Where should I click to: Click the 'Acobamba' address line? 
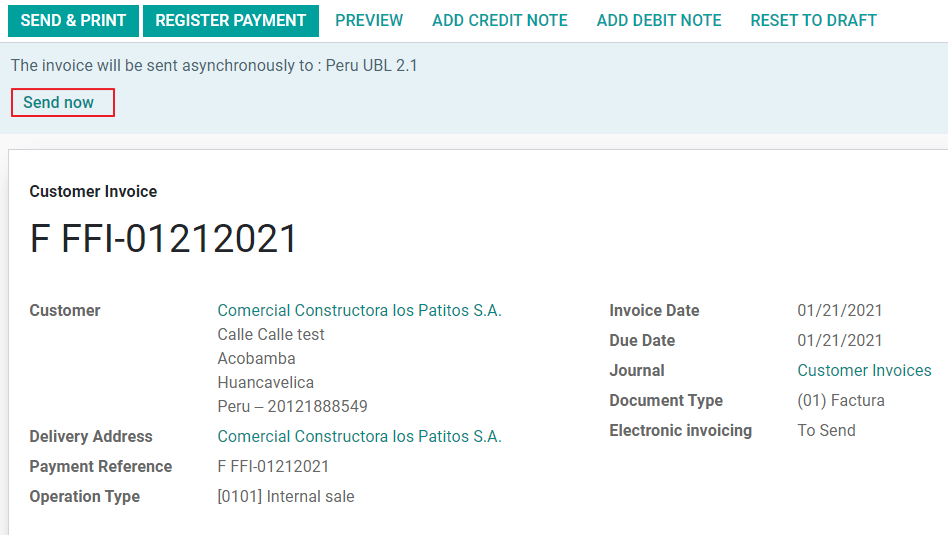click(x=256, y=358)
